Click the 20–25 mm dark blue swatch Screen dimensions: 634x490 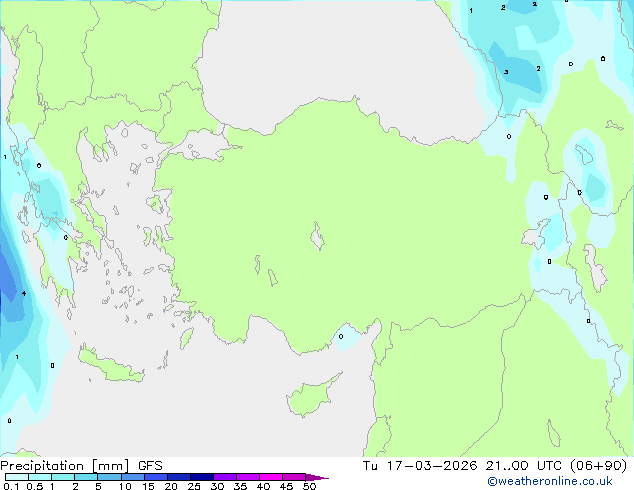click(179, 477)
